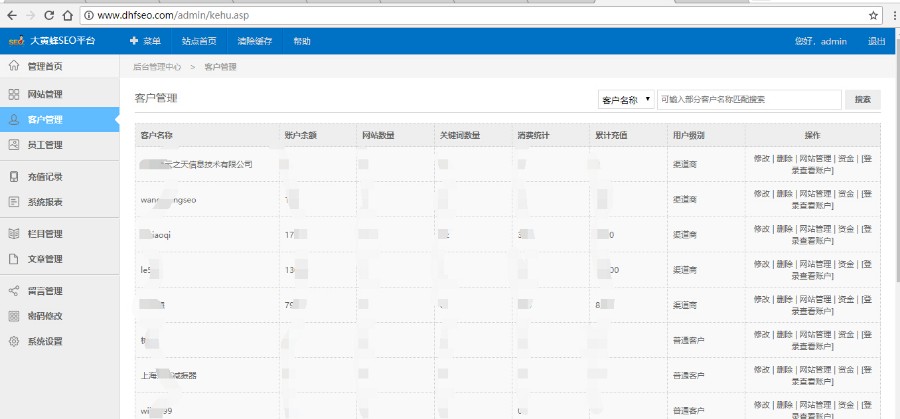This screenshot has height=419, width=900.
Task: Log out via 退出 link
Action: coord(876,41)
